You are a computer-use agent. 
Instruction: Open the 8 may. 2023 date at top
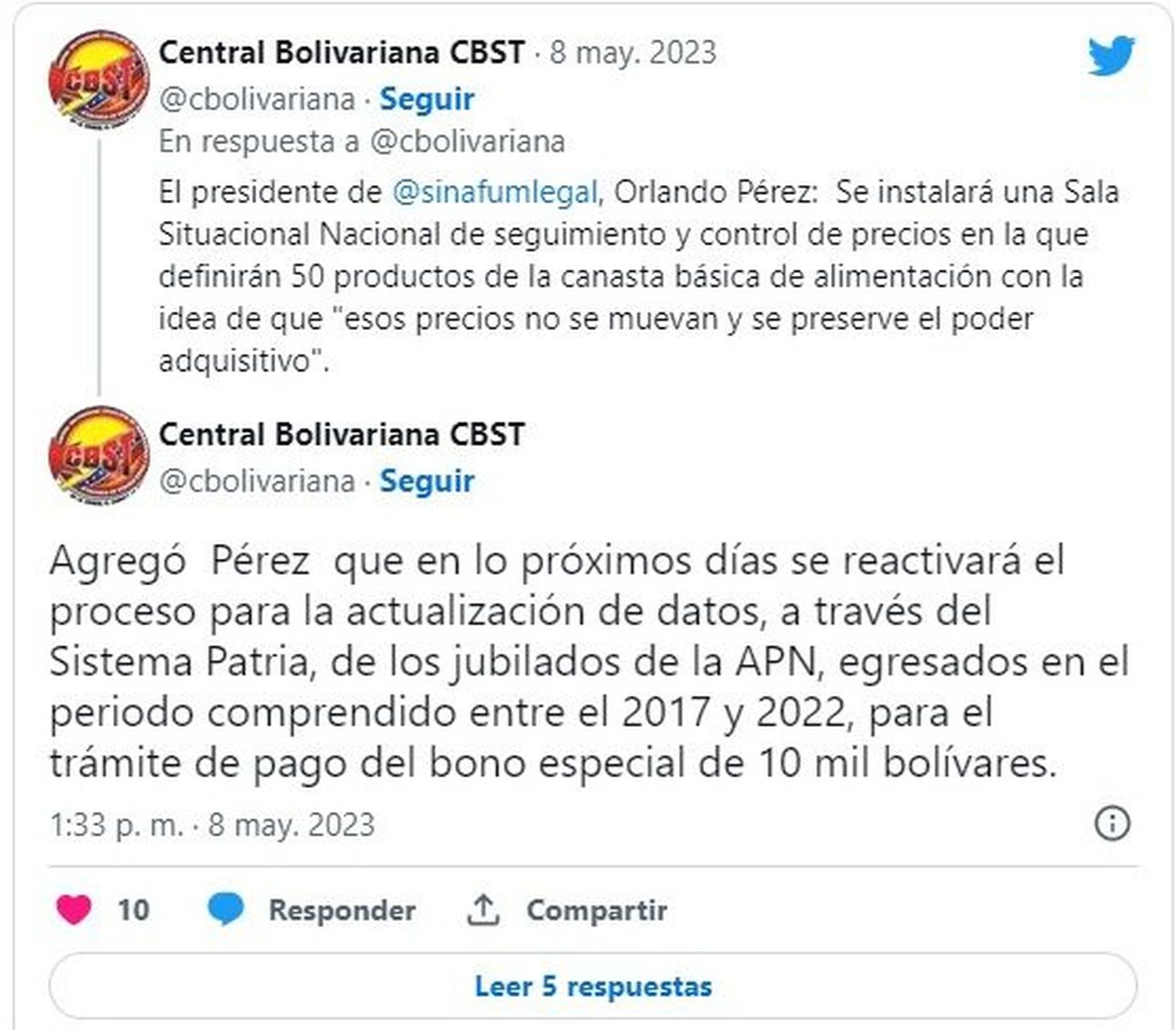pos(633,53)
